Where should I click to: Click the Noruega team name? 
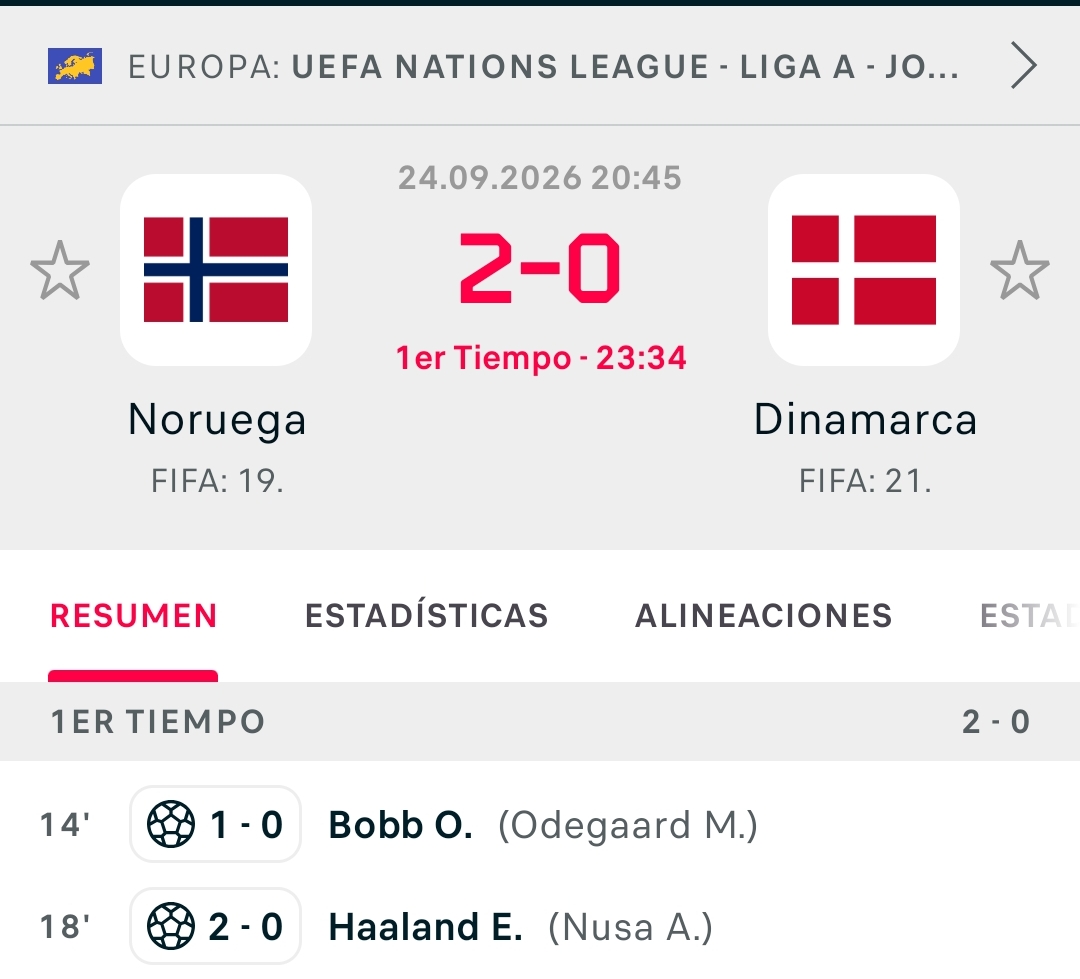(217, 420)
